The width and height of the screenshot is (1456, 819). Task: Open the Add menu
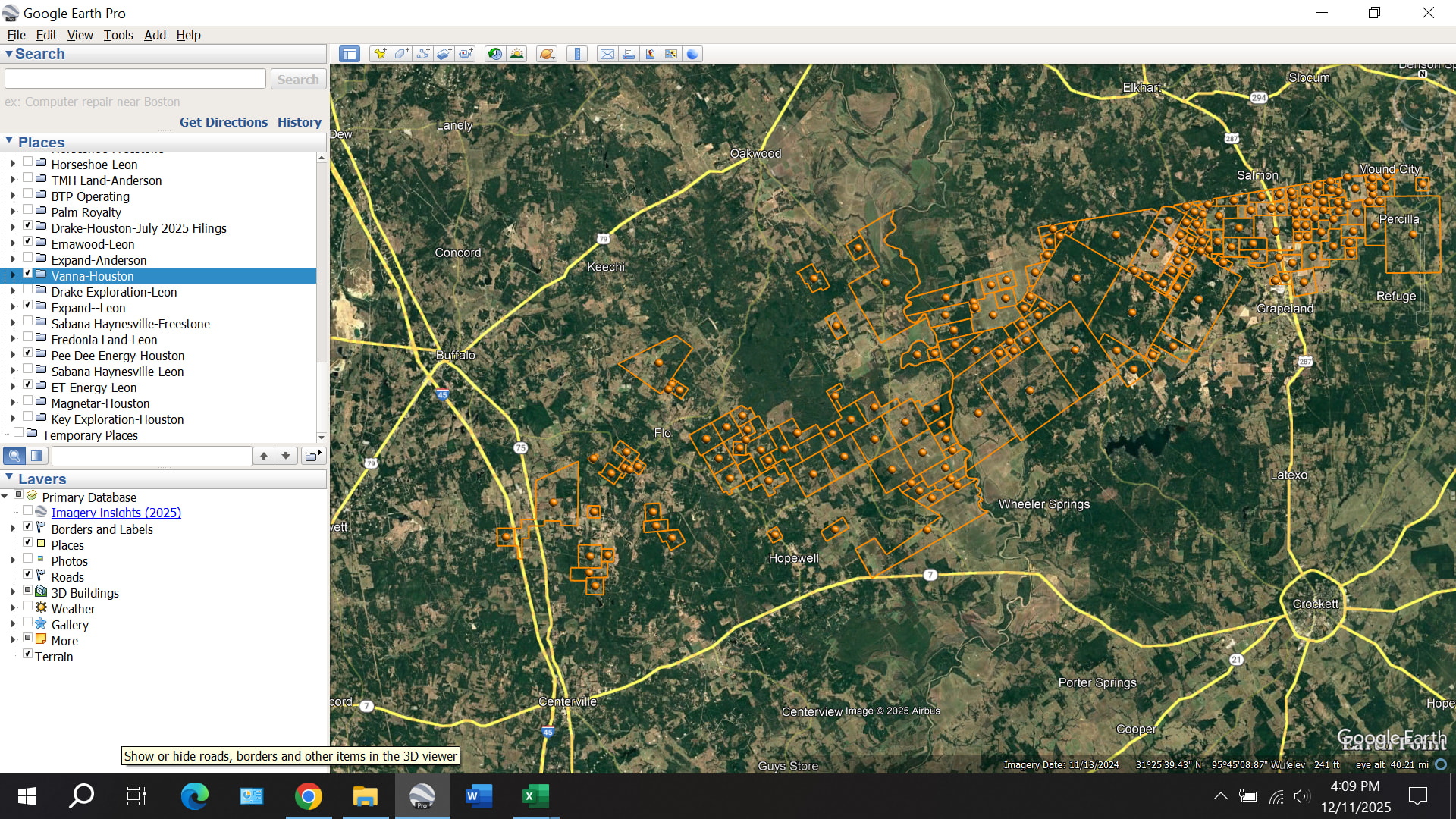coord(155,35)
